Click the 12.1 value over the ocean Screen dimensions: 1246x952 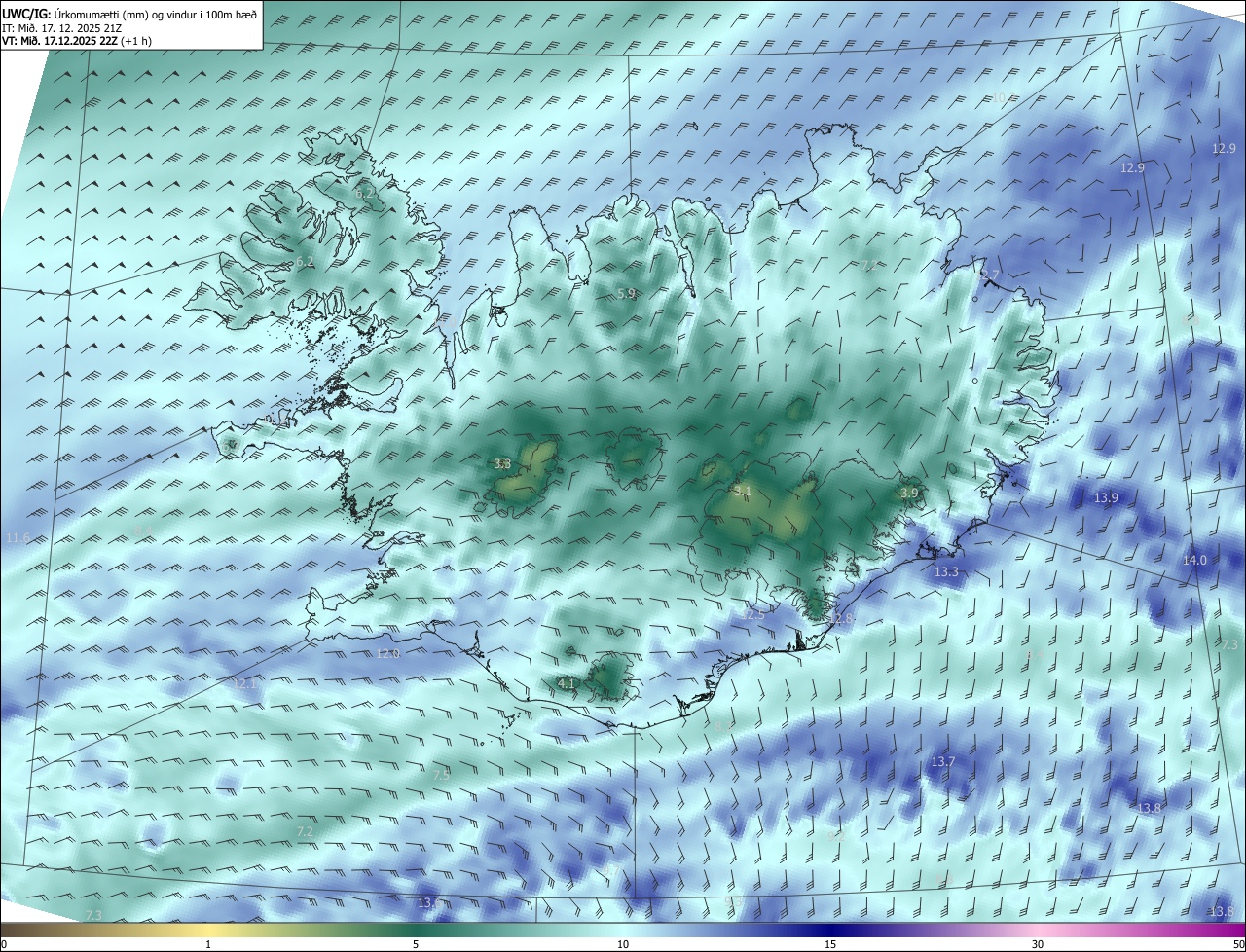(x=245, y=684)
